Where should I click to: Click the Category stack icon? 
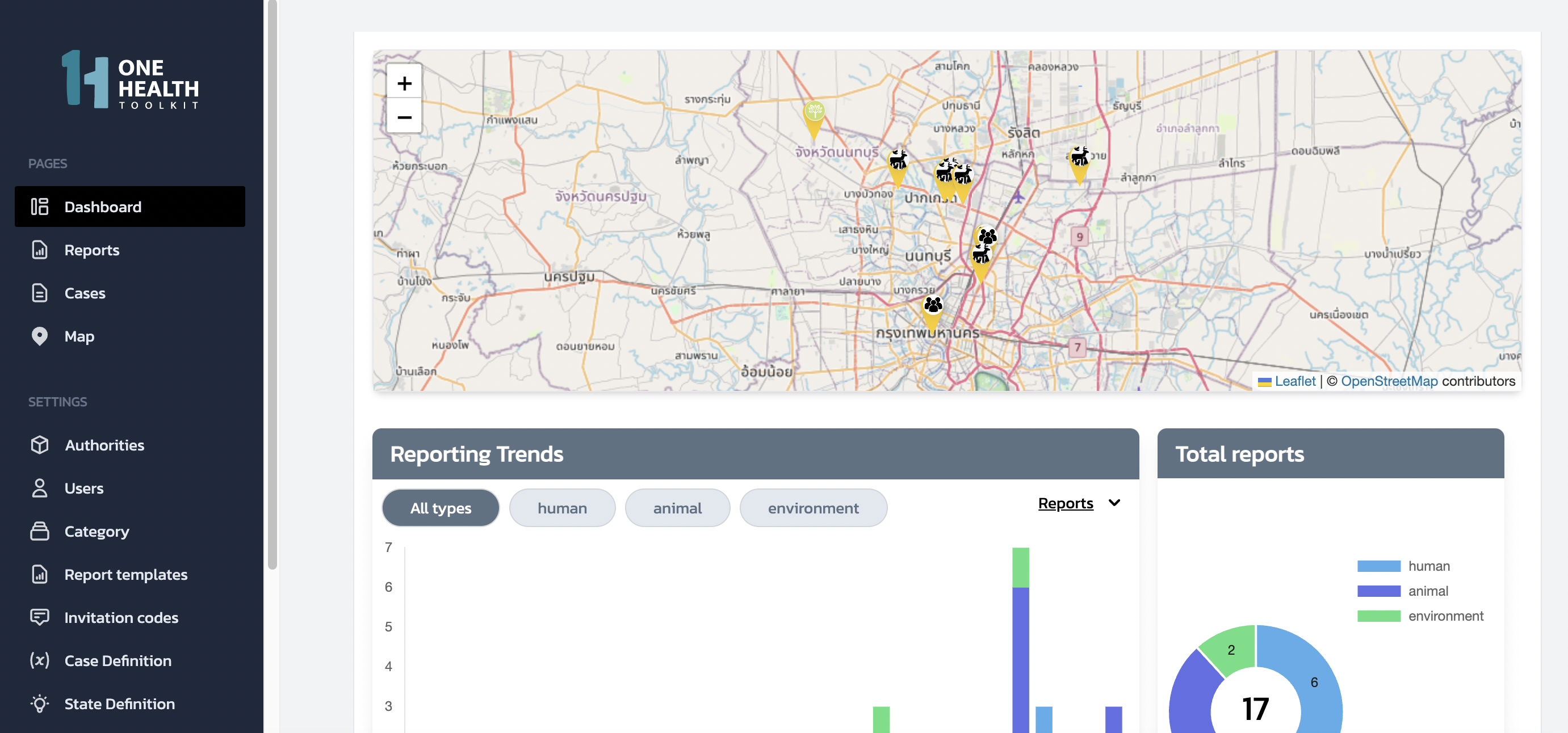pyautogui.click(x=40, y=531)
